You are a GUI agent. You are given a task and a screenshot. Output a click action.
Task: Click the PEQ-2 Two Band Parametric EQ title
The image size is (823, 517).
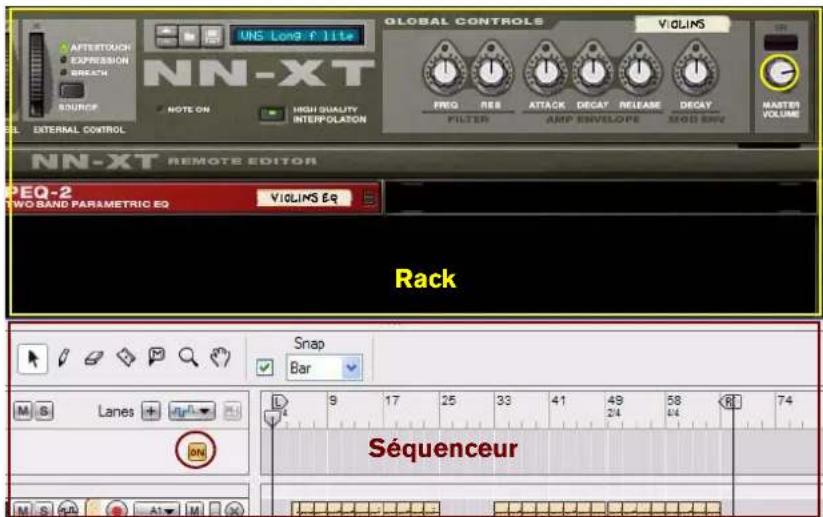coord(87,198)
